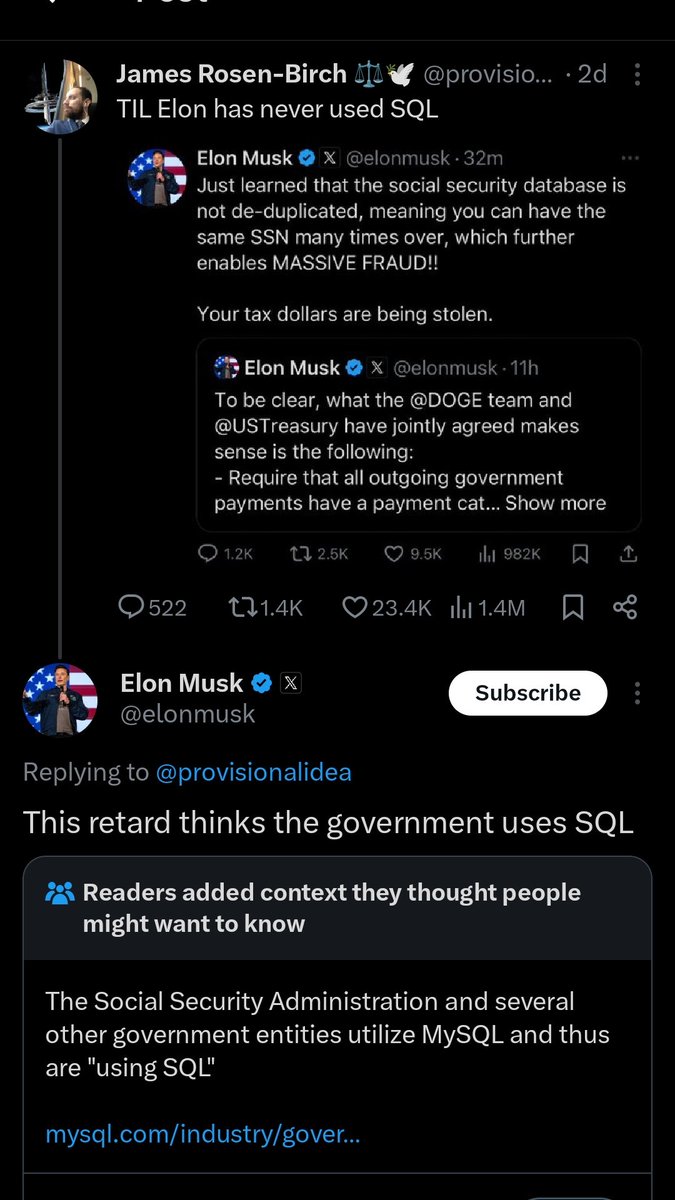Open the quoted tweet's three-dot menu
Image resolution: width=675 pixels, height=1200 pixels.
629,158
